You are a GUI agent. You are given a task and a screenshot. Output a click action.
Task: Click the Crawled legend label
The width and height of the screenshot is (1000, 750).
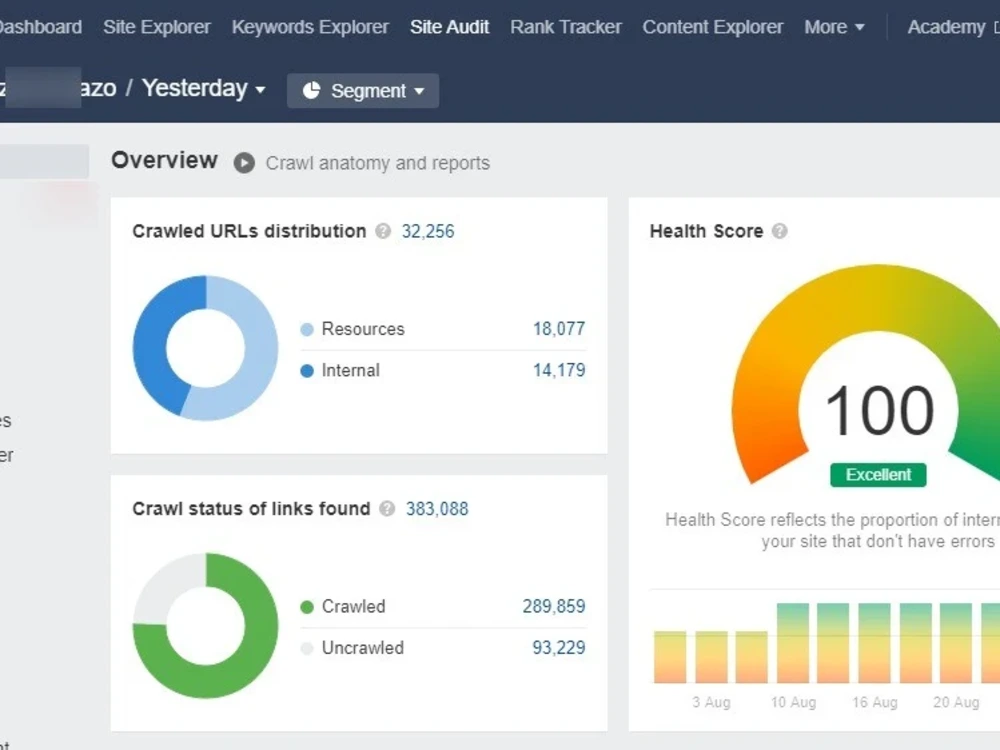coord(353,607)
